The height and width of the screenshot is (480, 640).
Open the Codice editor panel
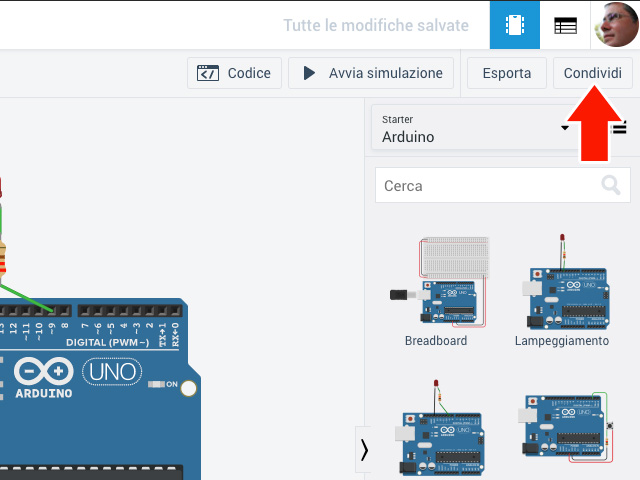[x=234, y=73]
